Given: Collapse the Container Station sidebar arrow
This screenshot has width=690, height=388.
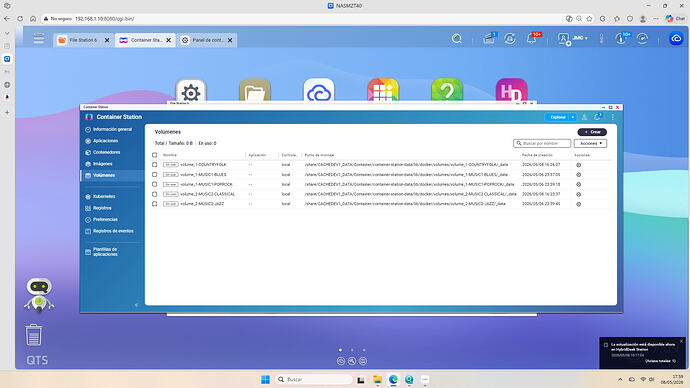Looking at the screenshot, I should 136,304.
